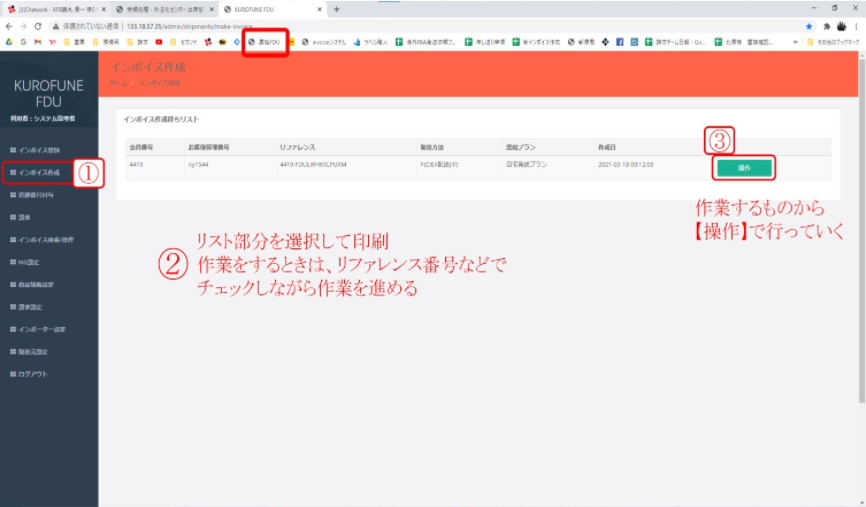Viewport: 866px width, 507px height.
Task: Expand the hidden bookmarks chevron
Action: point(795,42)
